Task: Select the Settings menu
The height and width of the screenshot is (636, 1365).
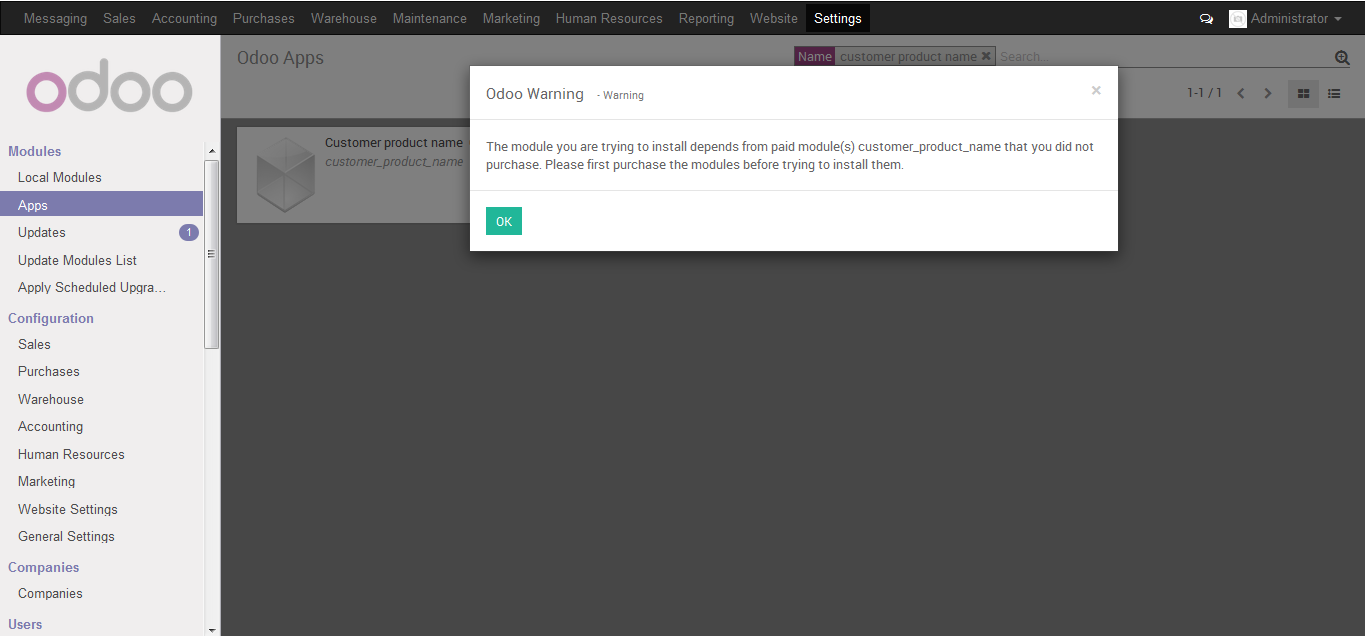Action: pyautogui.click(x=838, y=18)
